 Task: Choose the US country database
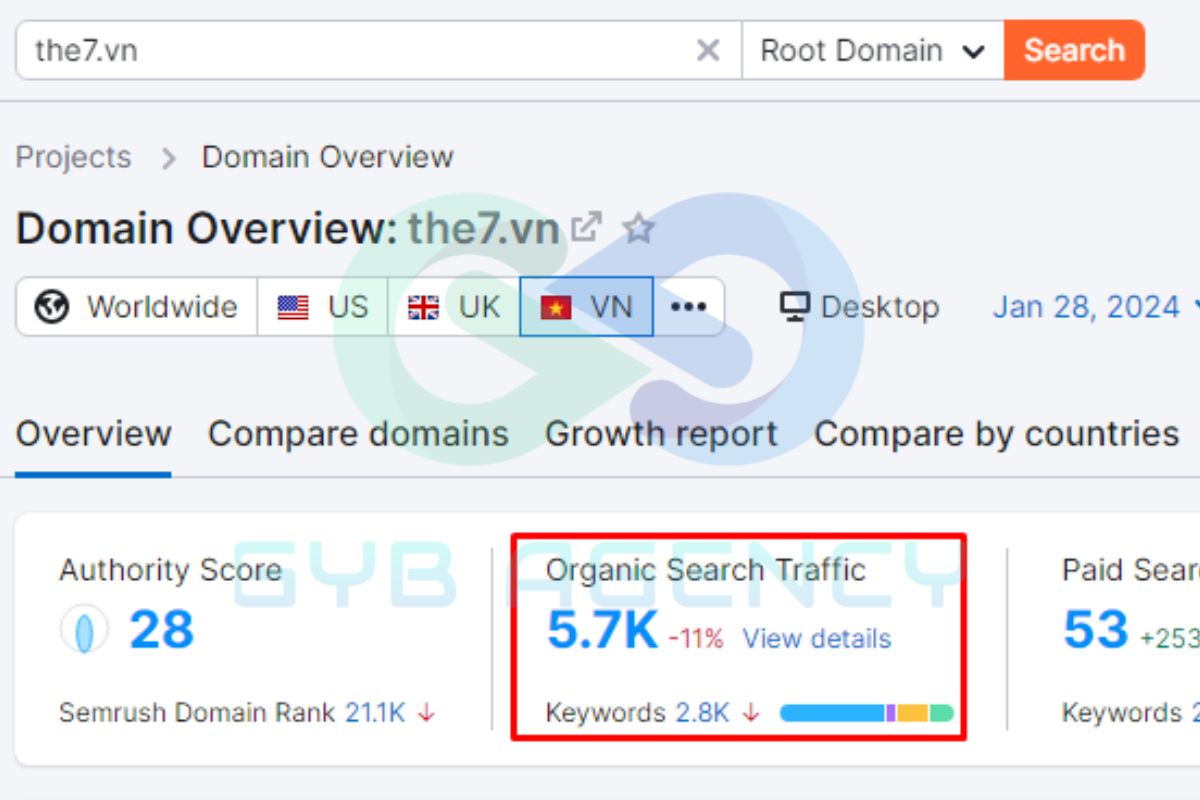click(323, 307)
